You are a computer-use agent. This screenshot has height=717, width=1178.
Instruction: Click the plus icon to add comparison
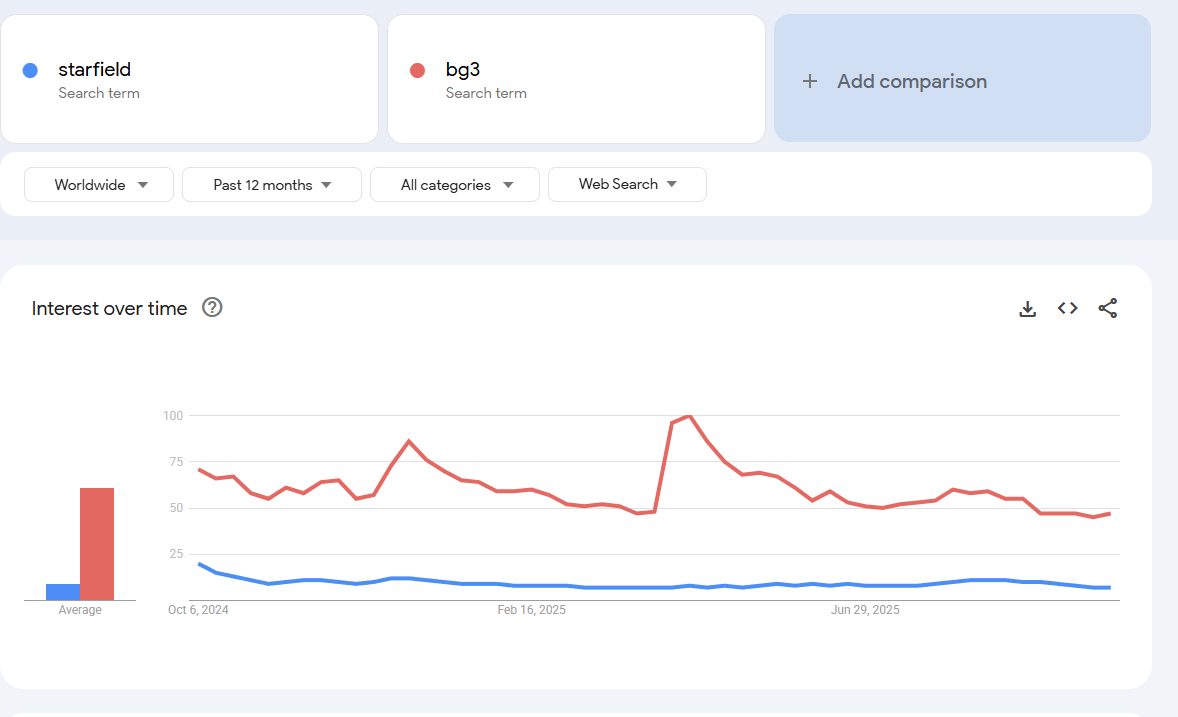(x=810, y=82)
